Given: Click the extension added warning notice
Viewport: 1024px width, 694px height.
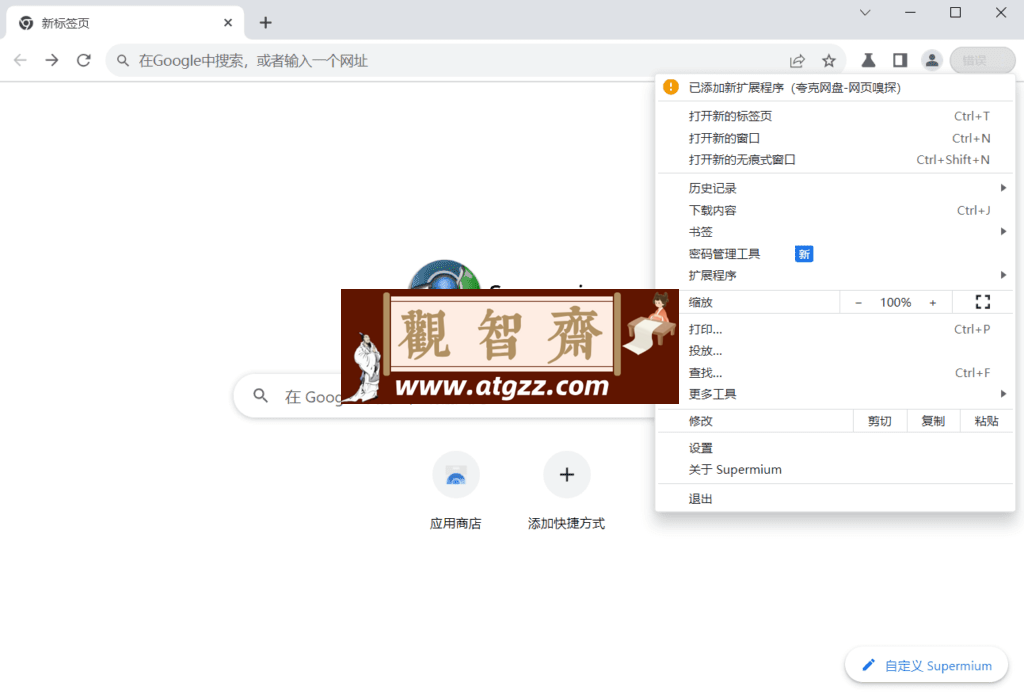Looking at the screenshot, I should pyautogui.click(x=835, y=87).
